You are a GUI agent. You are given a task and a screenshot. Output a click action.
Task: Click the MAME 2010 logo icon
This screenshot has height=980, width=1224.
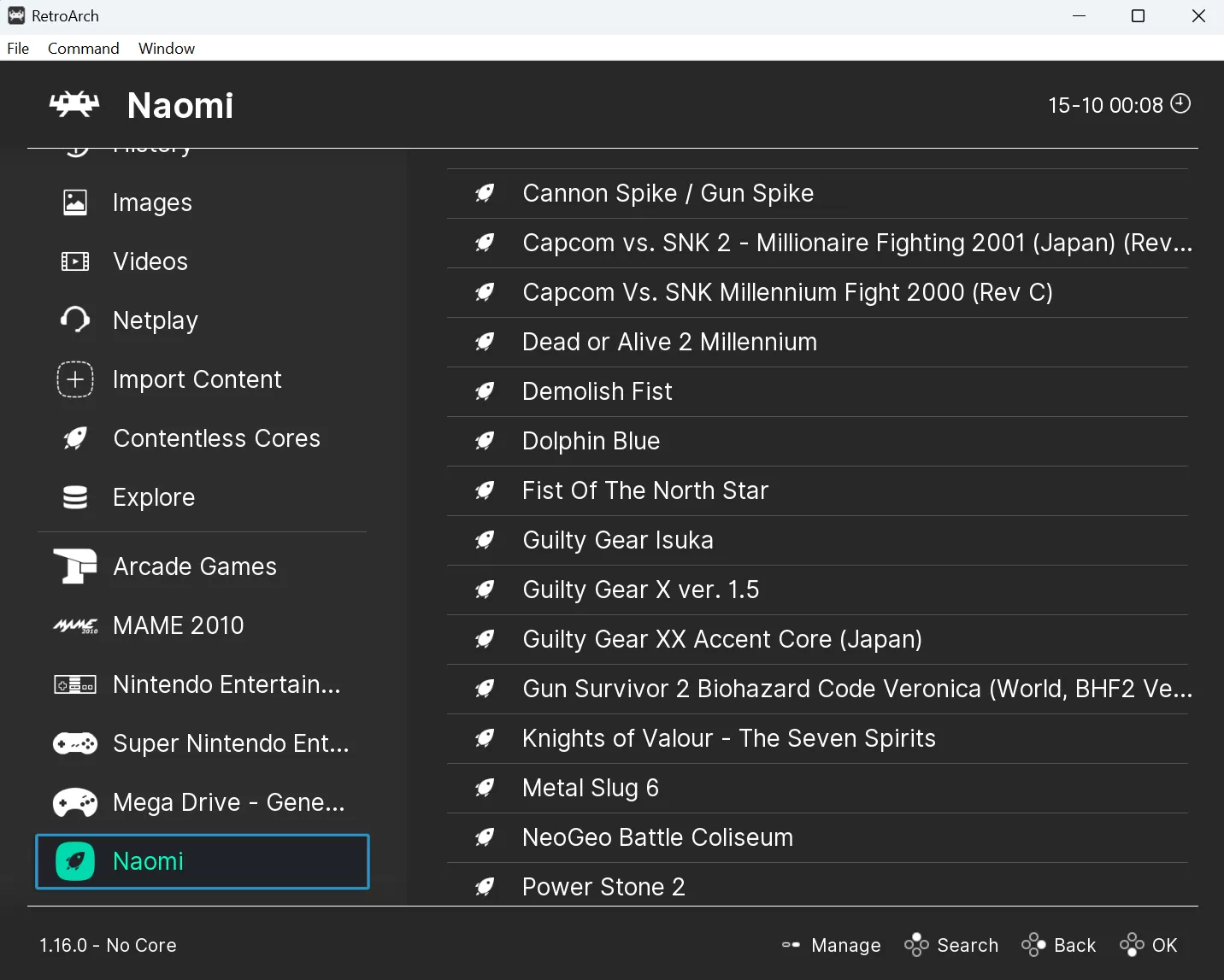[x=75, y=625]
